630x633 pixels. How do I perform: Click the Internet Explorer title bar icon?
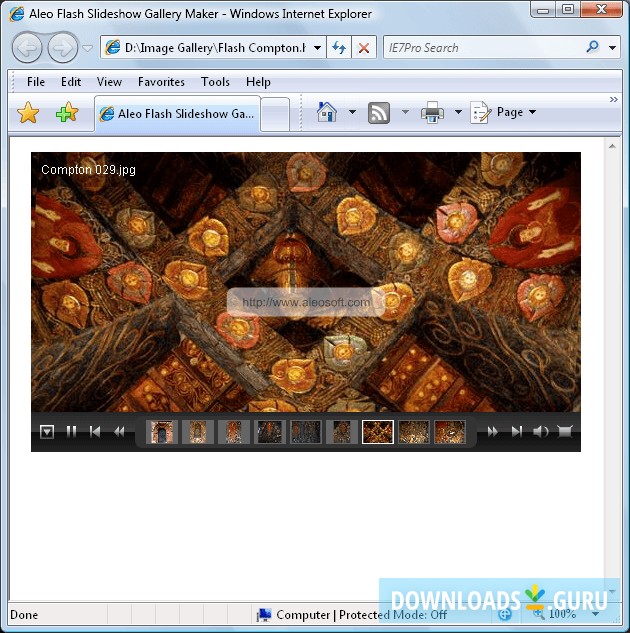click(x=17, y=14)
